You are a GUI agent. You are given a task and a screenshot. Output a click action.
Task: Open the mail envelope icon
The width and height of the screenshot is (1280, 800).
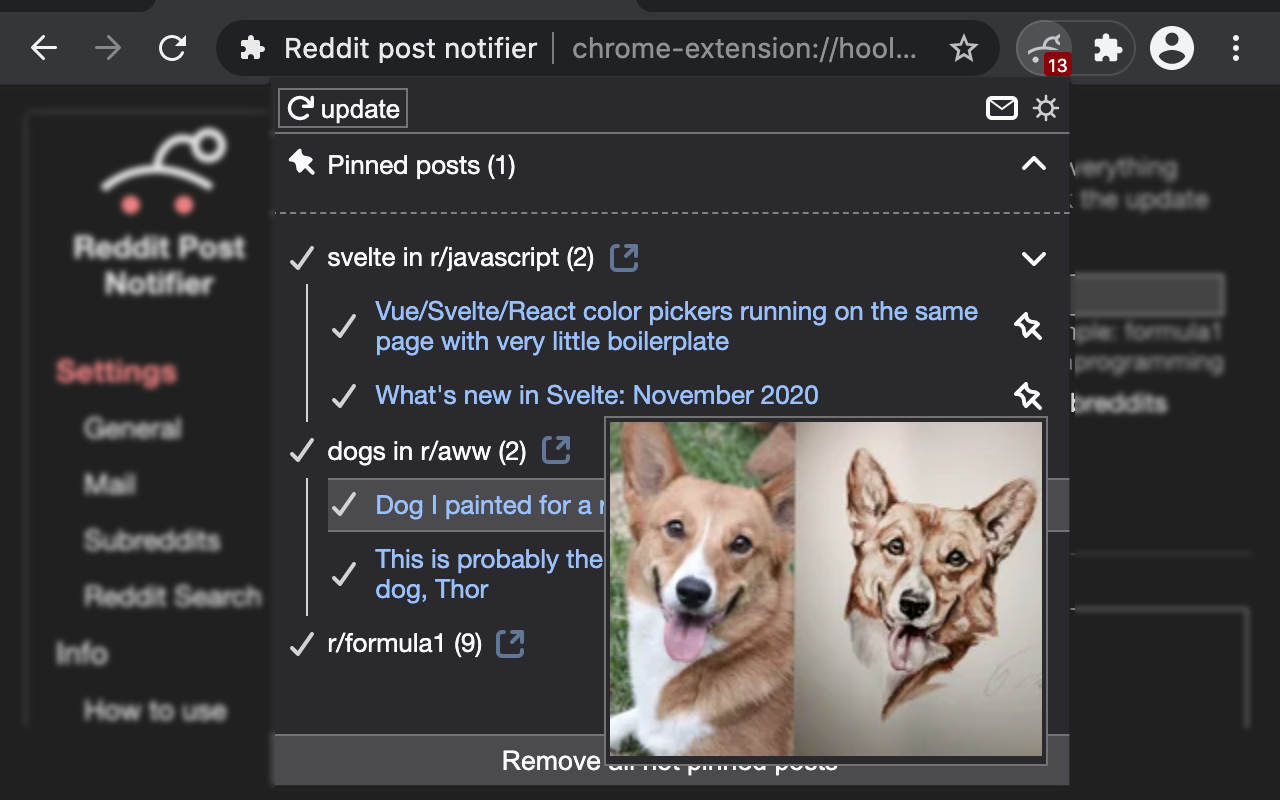(1002, 108)
